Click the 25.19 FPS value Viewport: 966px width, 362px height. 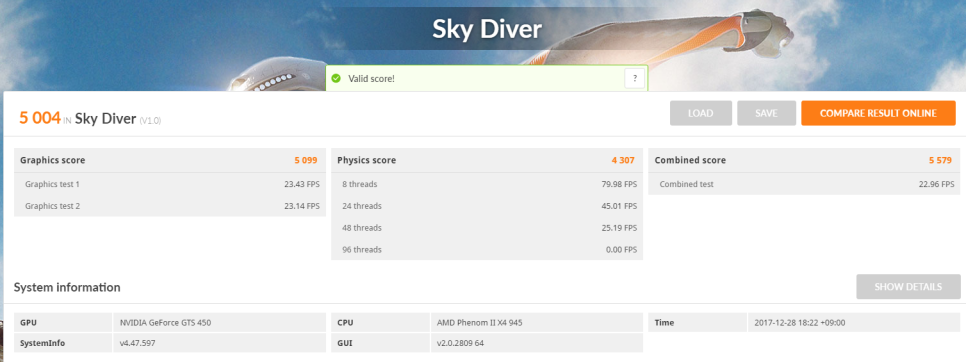(618, 228)
